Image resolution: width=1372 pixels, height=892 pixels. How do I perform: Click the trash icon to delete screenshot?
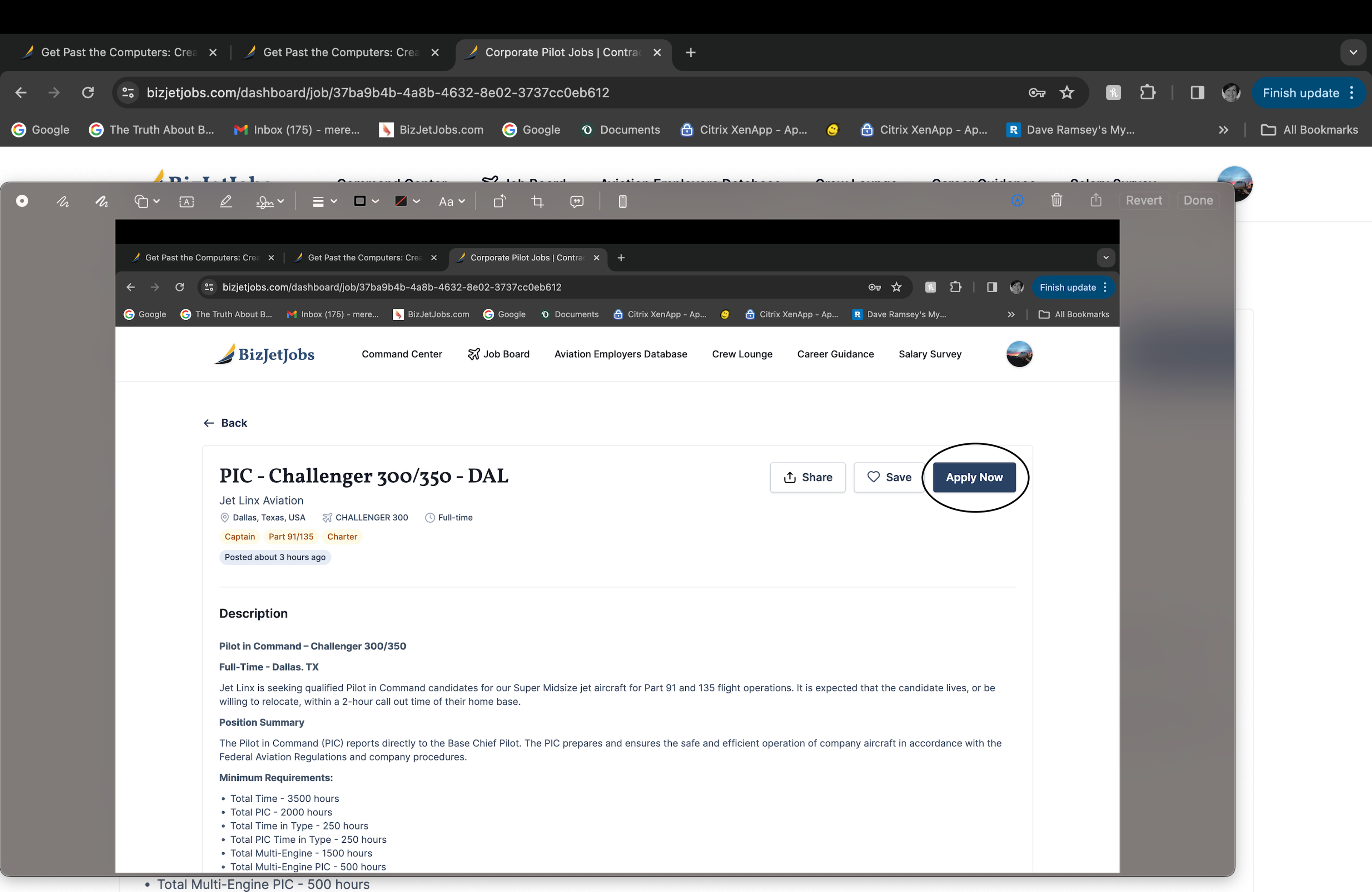coord(1056,200)
